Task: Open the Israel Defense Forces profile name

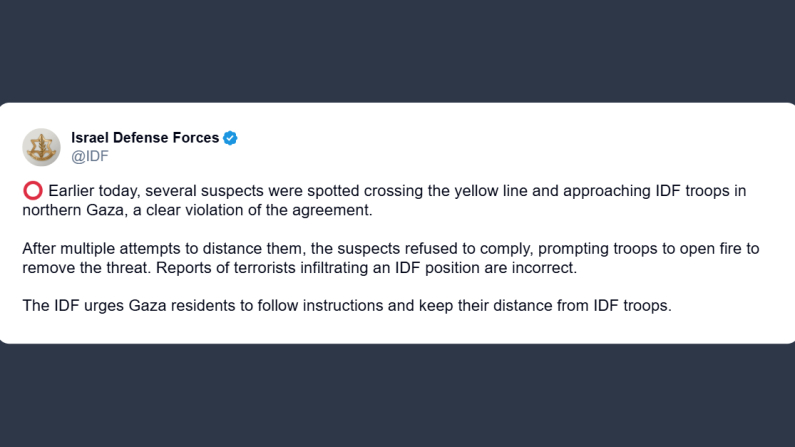Action: pyautogui.click(x=145, y=138)
